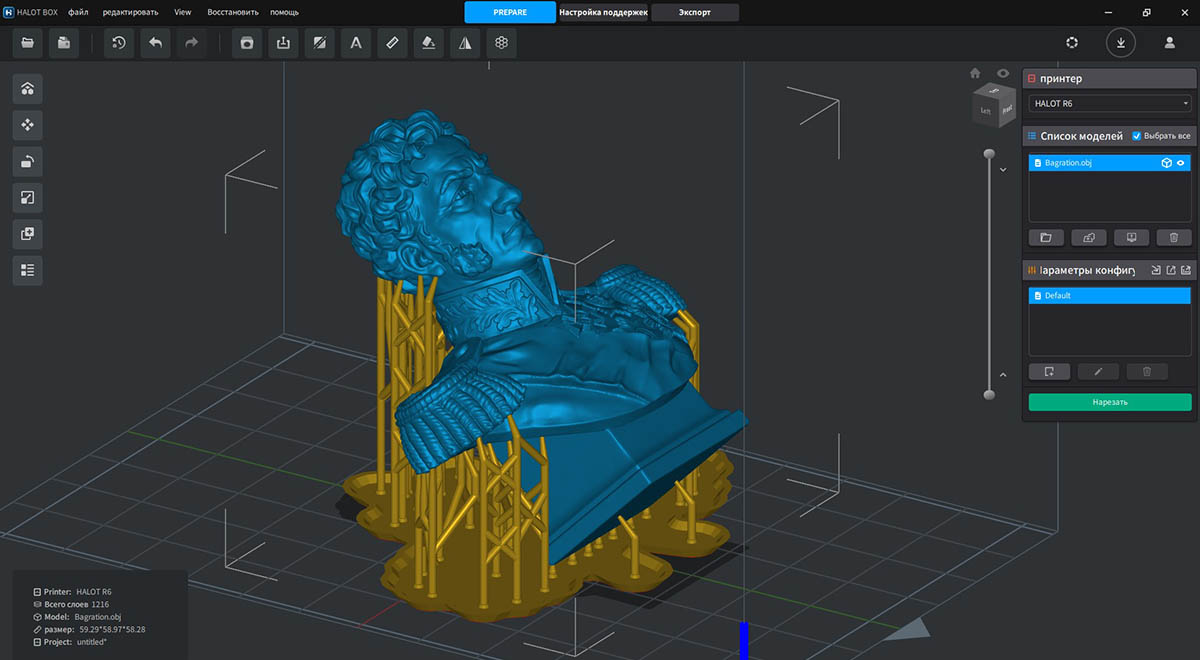Collapse the 'принтер' panel header
Viewport: 1200px width, 660px height.
[1110, 78]
